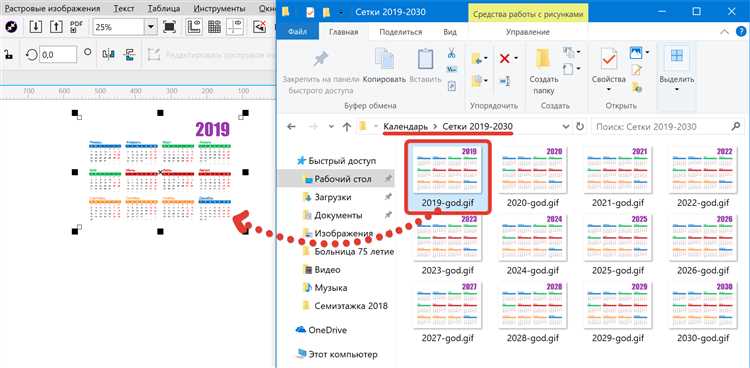Click the Copy (Копировать) ribbon icon
The height and width of the screenshot is (368, 750).
pos(384,59)
